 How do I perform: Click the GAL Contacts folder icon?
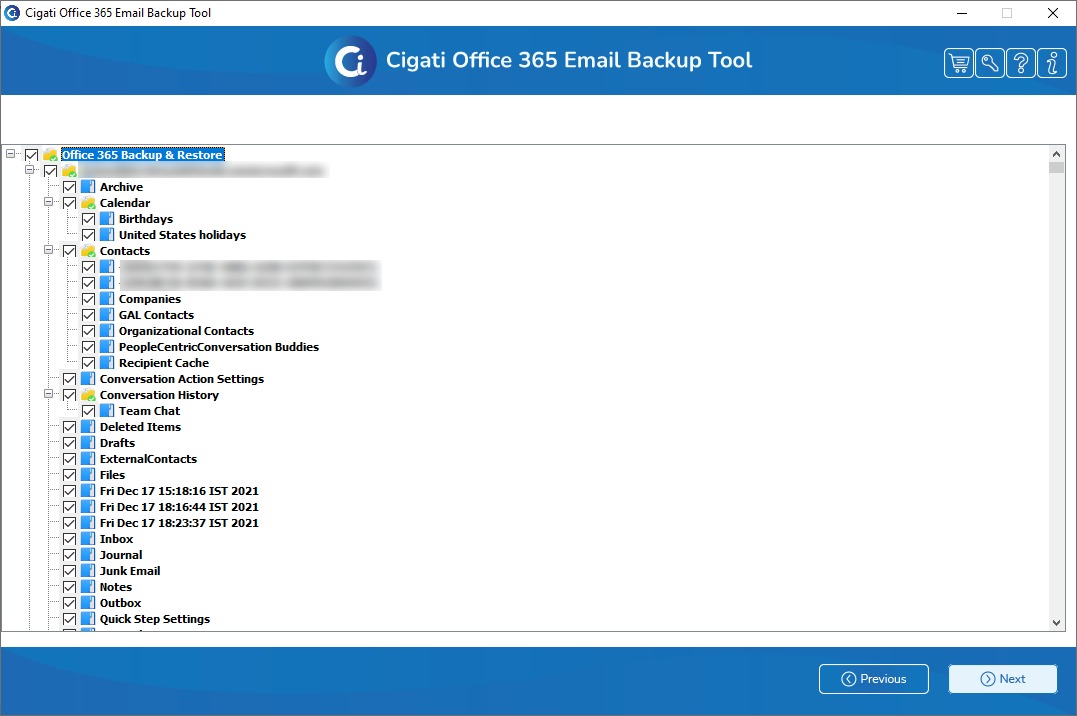pyautogui.click(x=107, y=315)
